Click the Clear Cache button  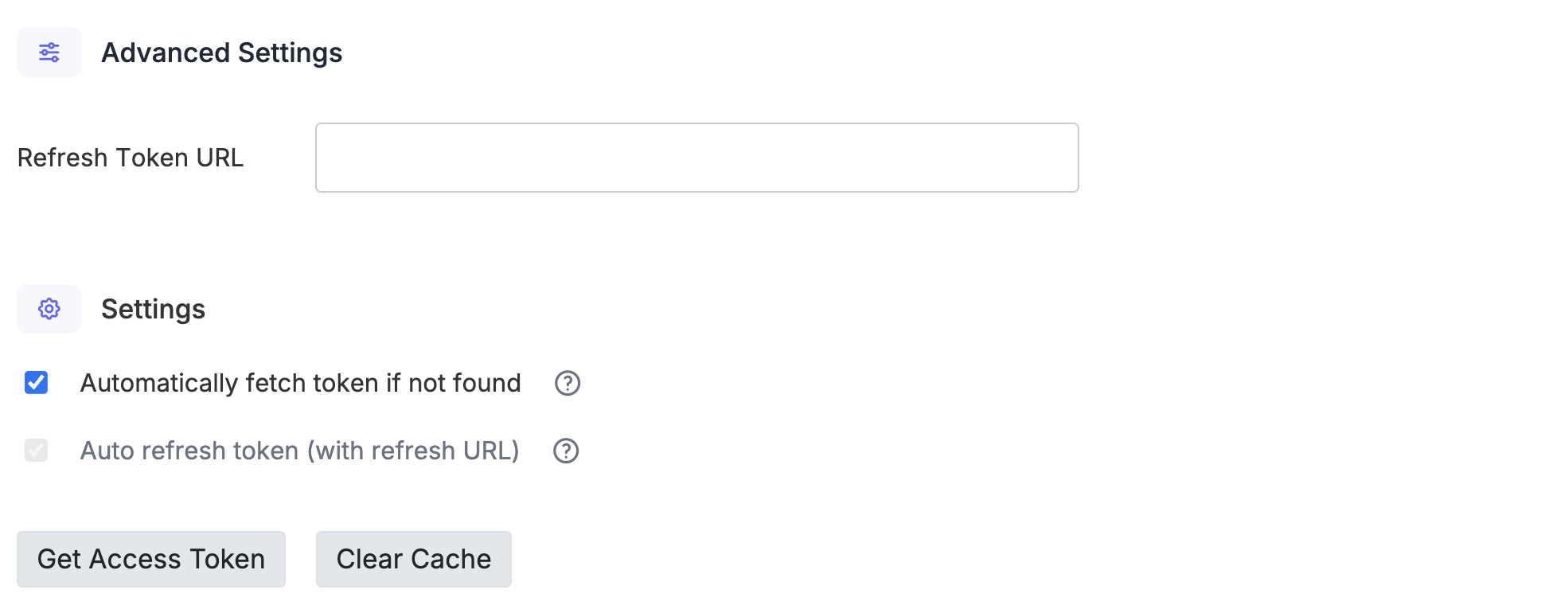[x=413, y=559]
